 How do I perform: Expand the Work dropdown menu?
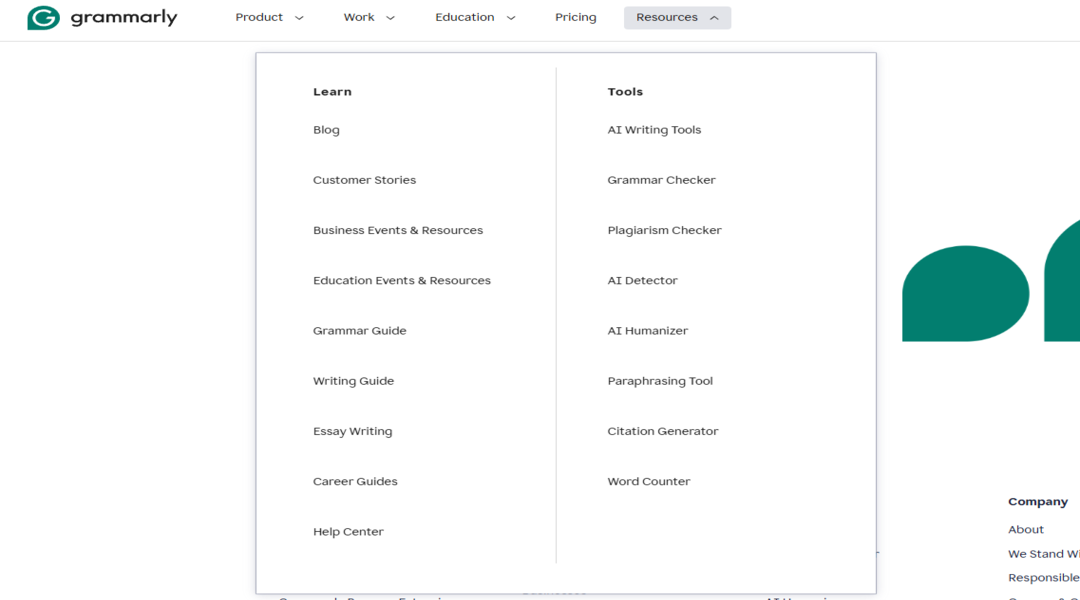pyautogui.click(x=369, y=17)
